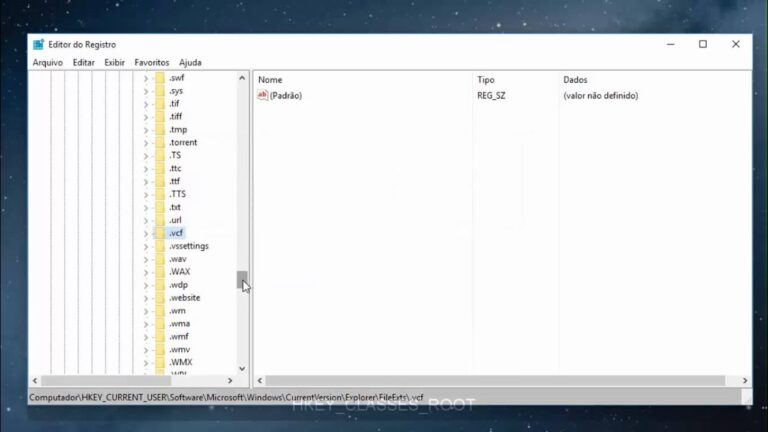Click the .sys folder icon
Screen dimensions: 768x432
tap(160, 91)
